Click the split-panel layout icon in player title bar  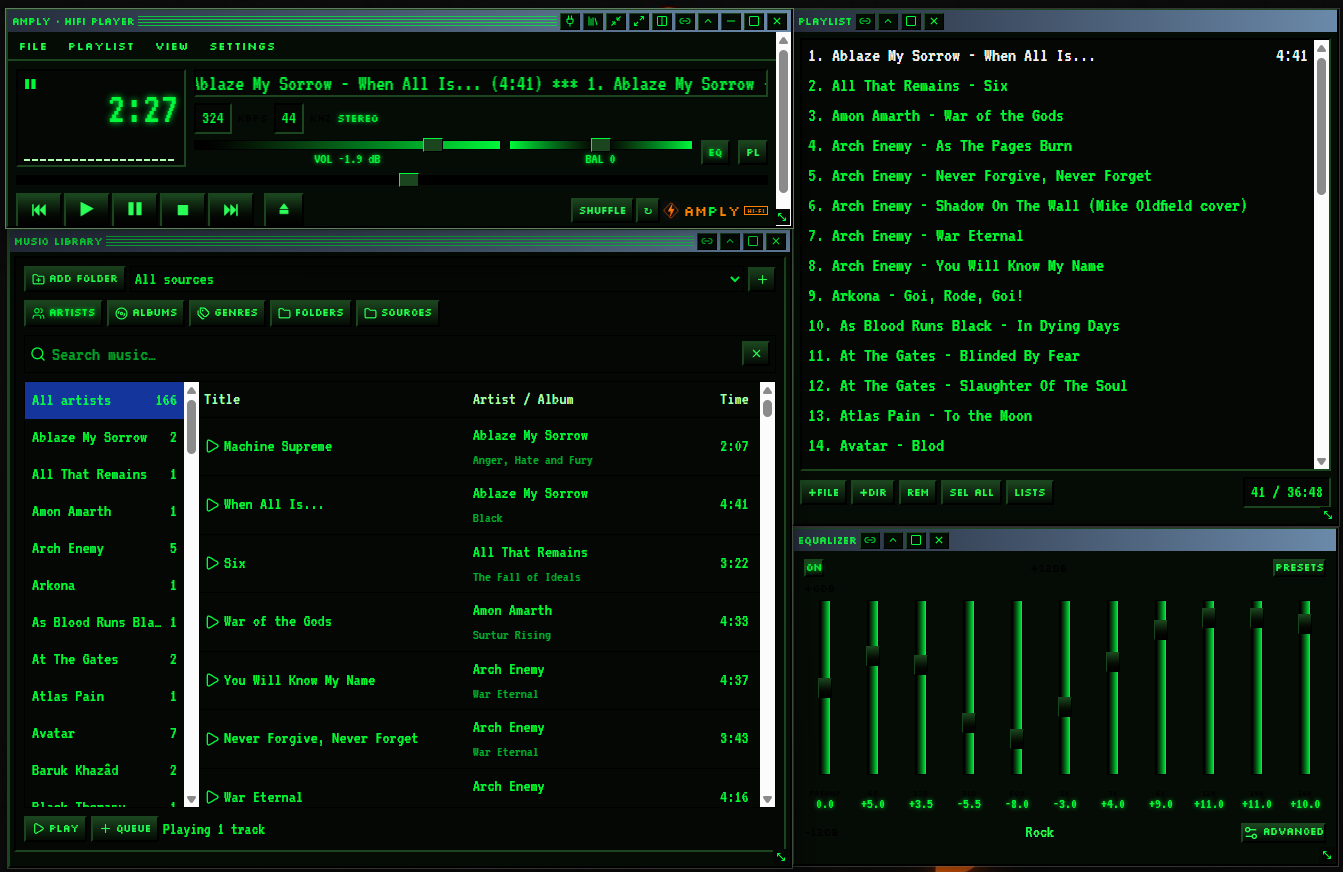(x=662, y=21)
